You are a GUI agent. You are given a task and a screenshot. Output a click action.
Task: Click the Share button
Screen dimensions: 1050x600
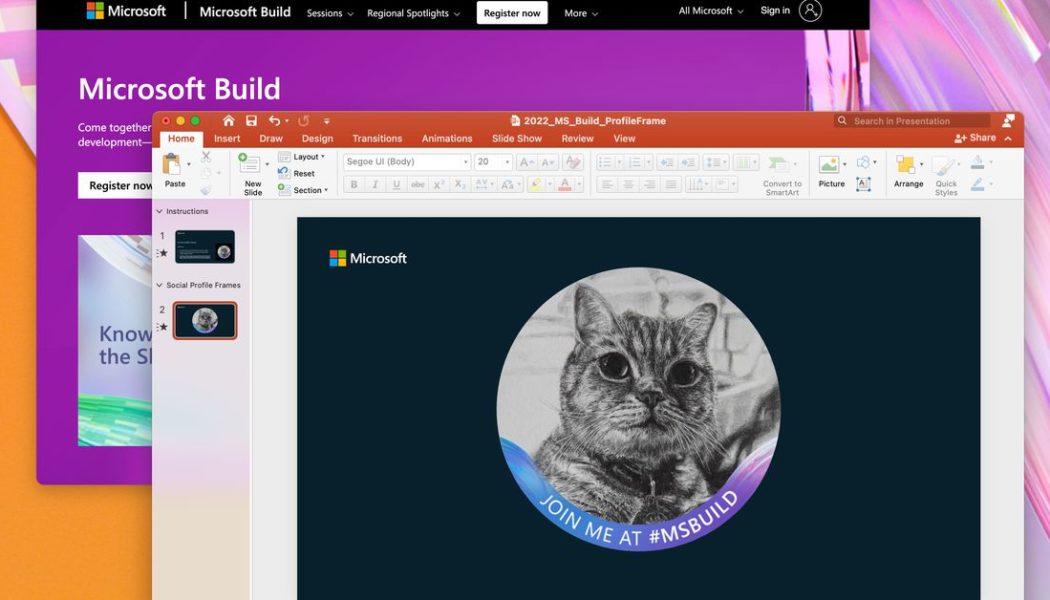click(975, 138)
